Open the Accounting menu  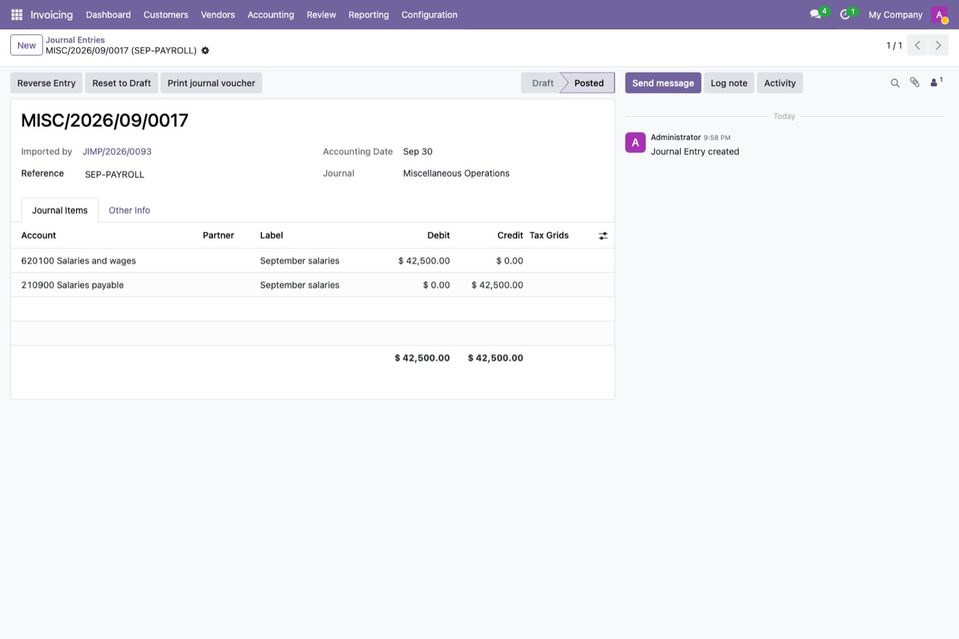270,15
